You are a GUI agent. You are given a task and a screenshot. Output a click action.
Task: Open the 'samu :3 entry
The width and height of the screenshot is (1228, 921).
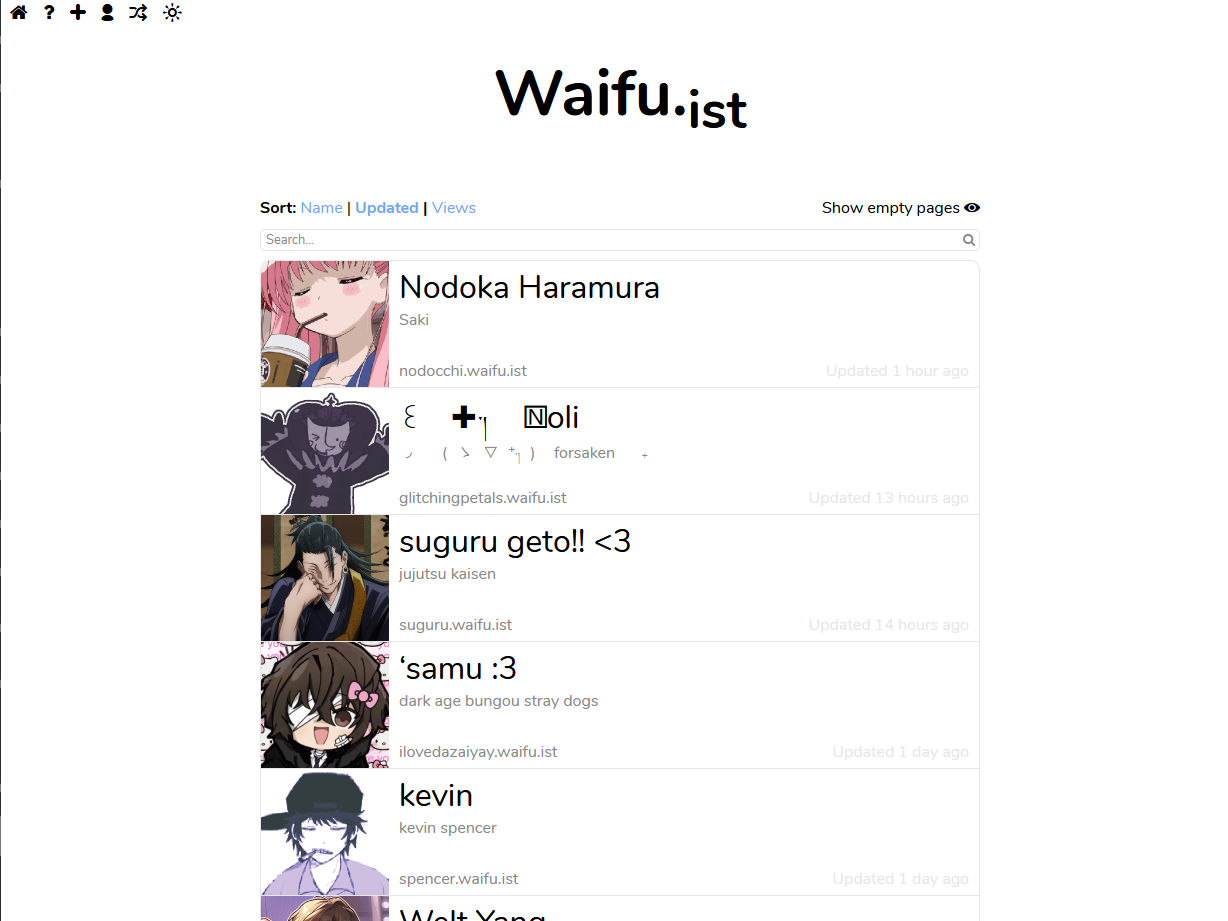pos(620,705)
